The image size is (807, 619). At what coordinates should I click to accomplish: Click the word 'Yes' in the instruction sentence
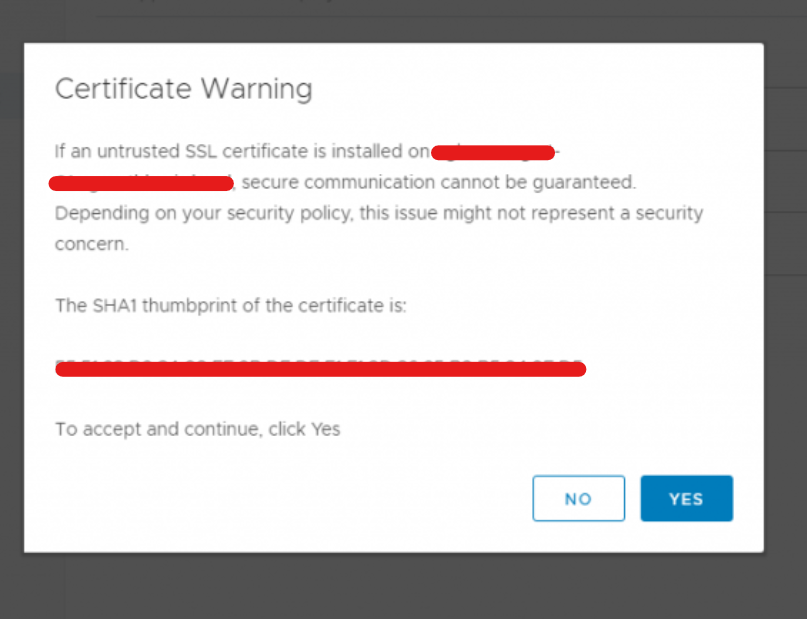[x=325, y=429]
